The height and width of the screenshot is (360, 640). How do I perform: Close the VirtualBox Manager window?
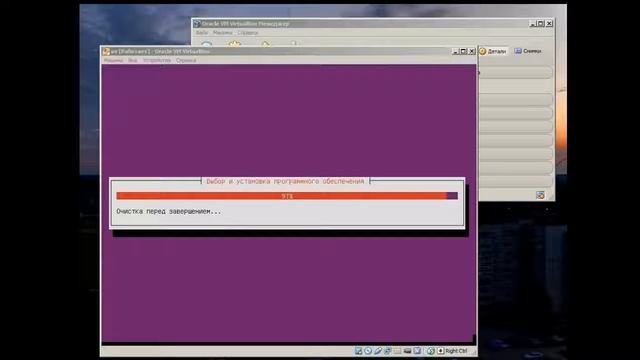click(549, 24)
